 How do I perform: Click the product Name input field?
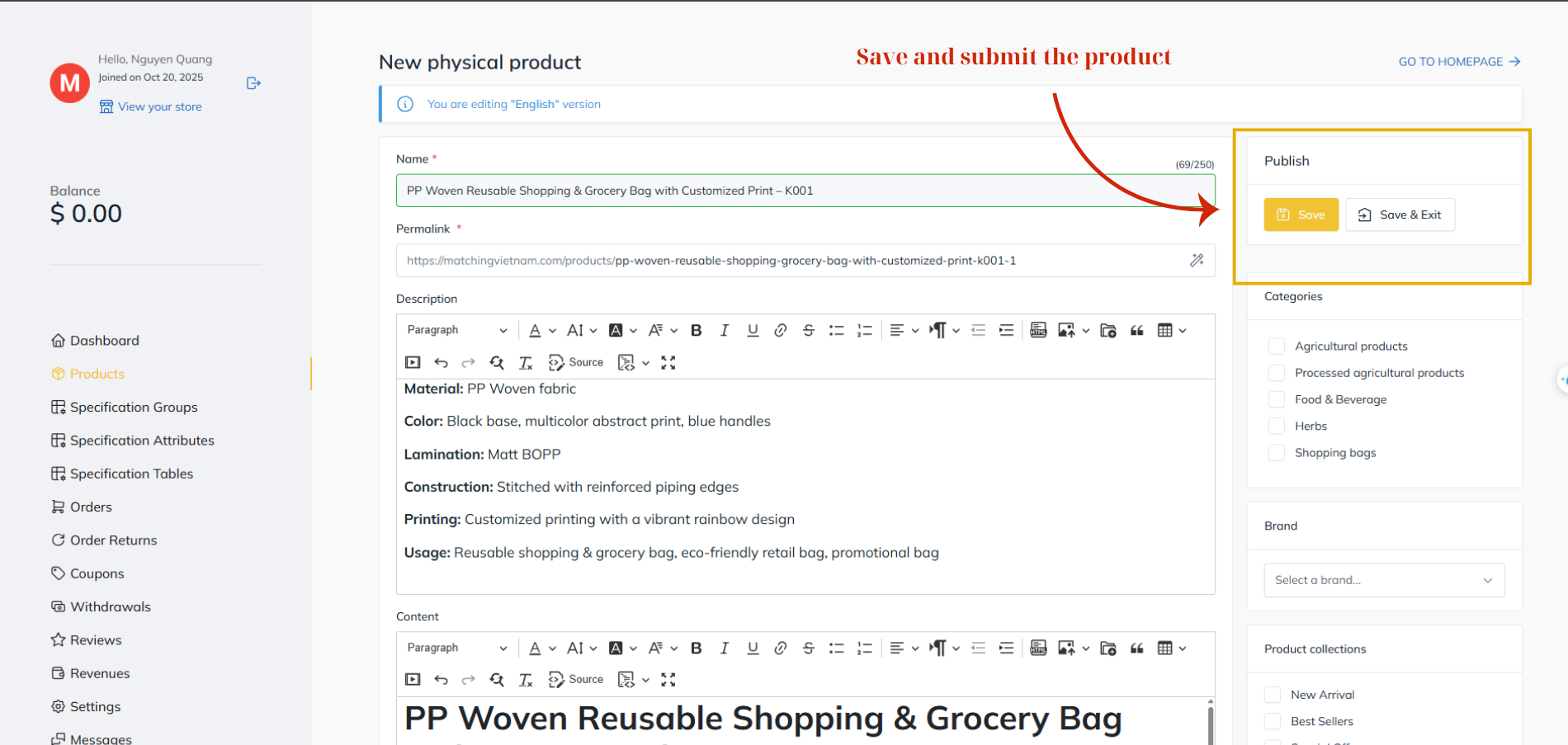(805, 191)
